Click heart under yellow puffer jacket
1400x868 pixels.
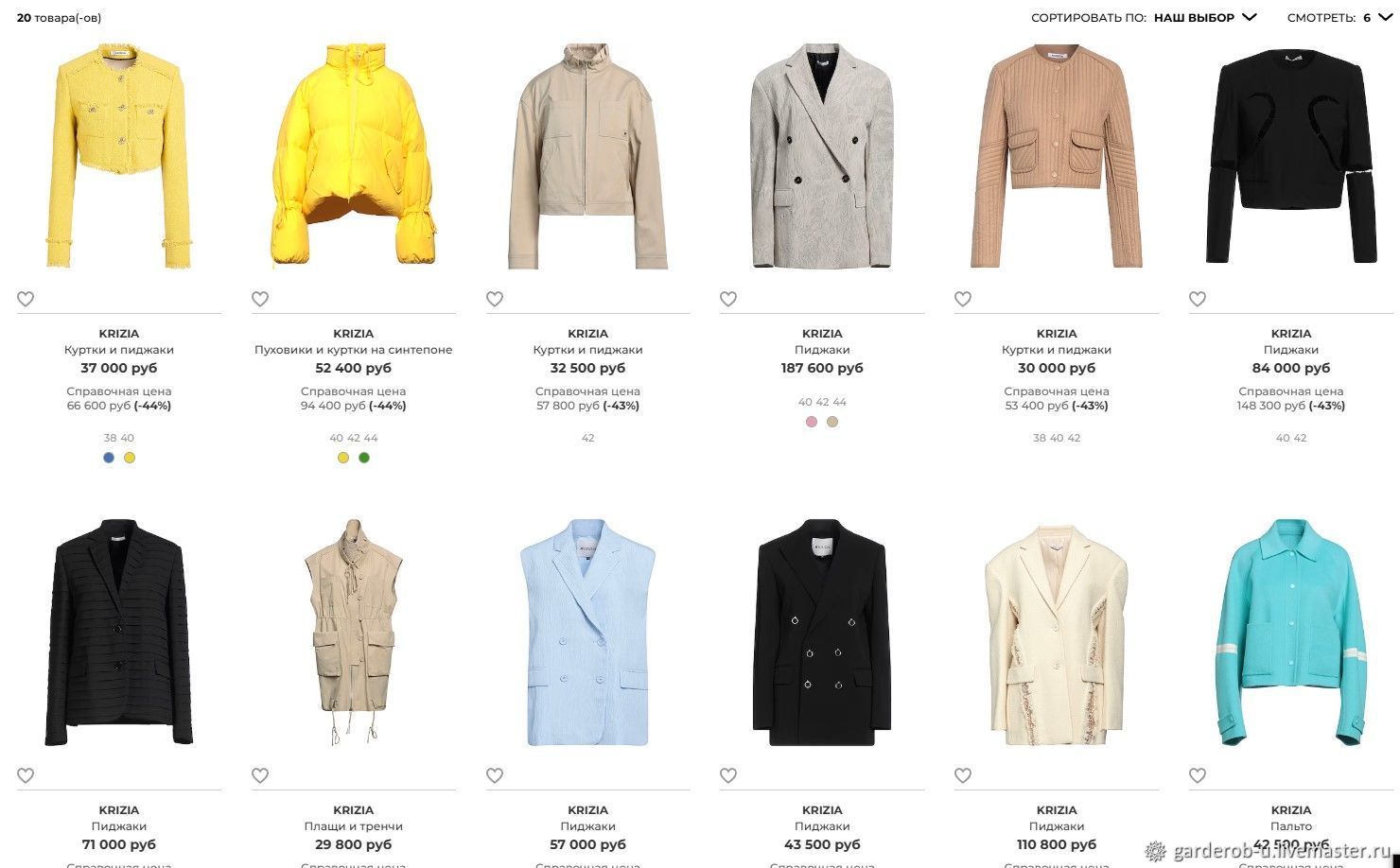pyautogui.click(x=260, y=299)
